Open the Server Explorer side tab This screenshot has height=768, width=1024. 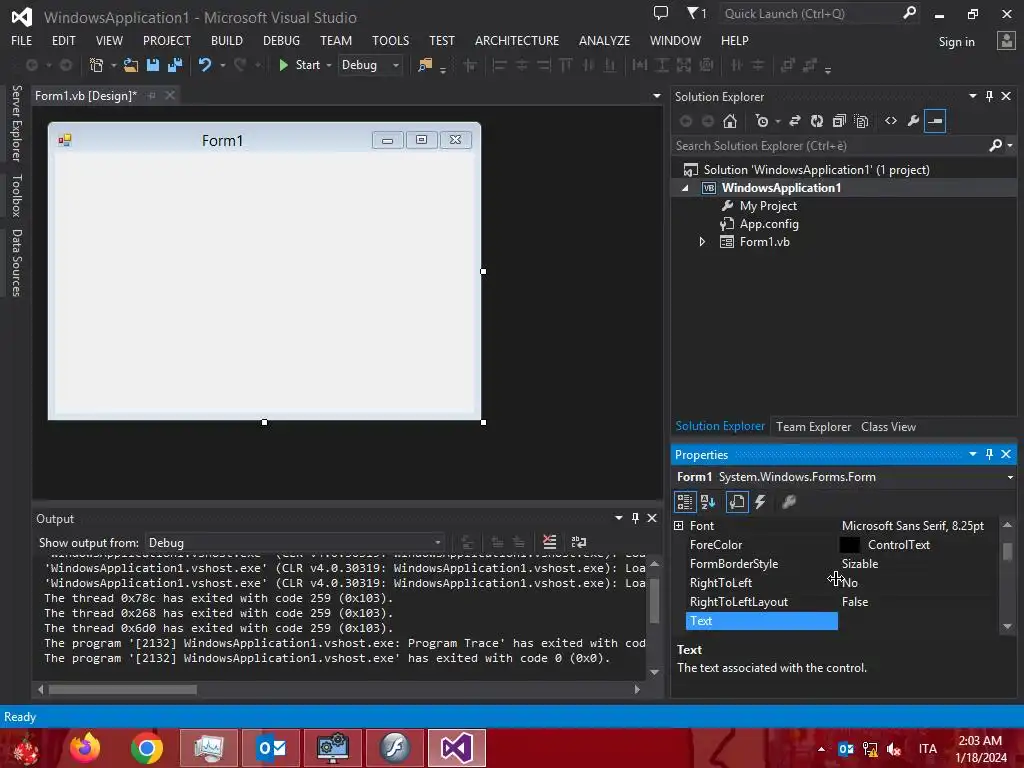click(x=16, y=123)
